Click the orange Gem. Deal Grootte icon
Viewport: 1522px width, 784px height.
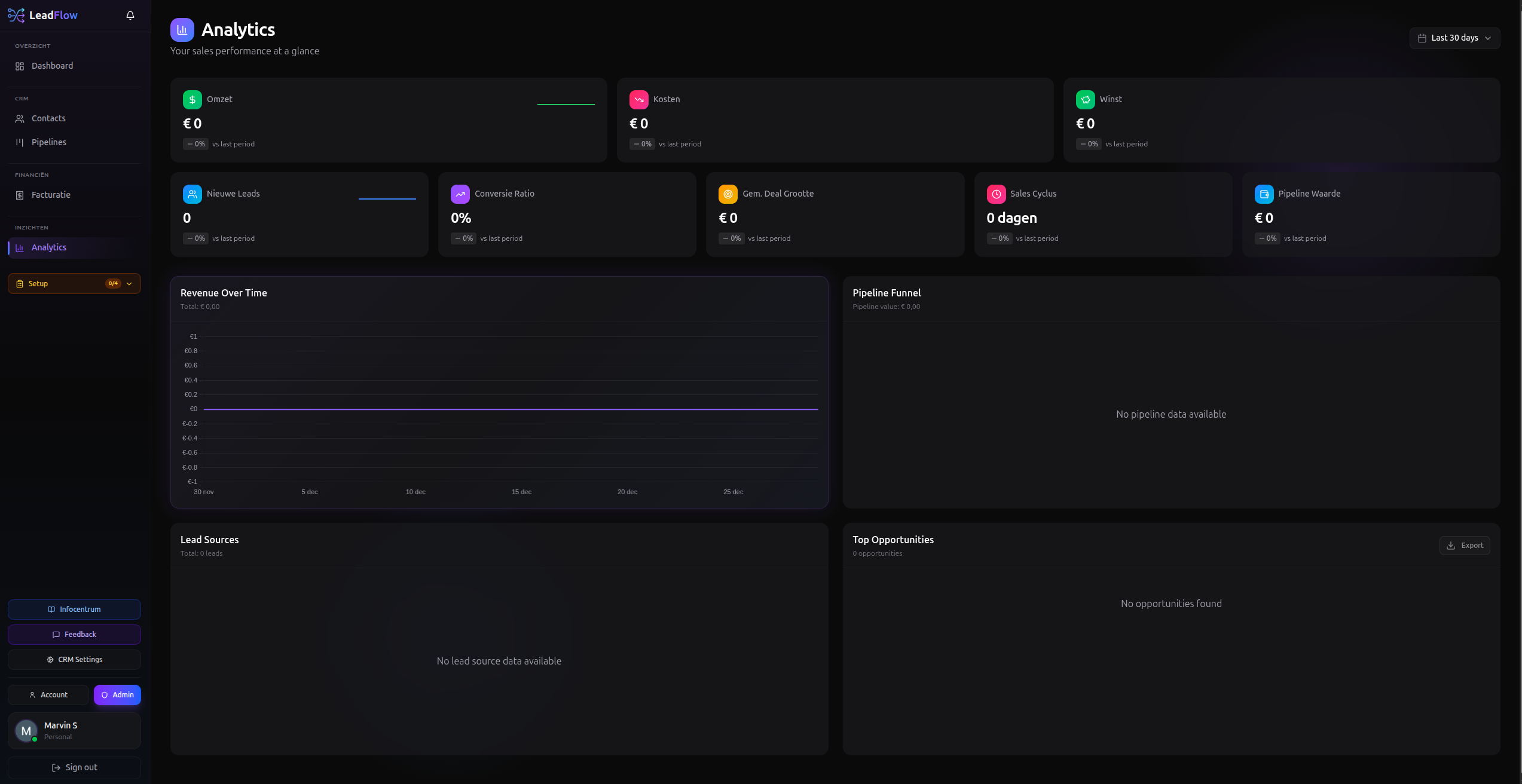pyautogui.click(x=728, y=194)
